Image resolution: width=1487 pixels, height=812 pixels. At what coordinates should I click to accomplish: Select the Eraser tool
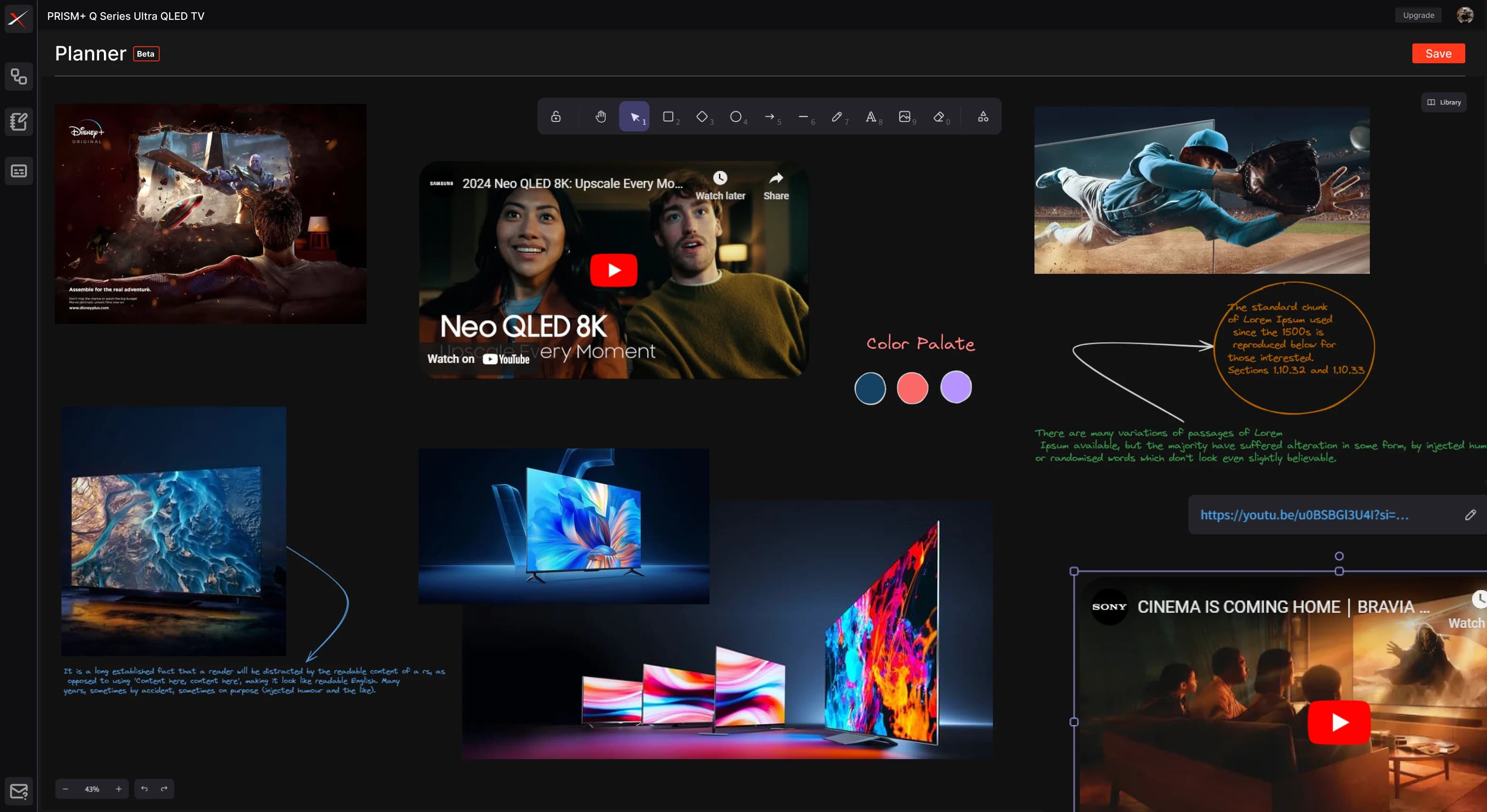point(939,117)
